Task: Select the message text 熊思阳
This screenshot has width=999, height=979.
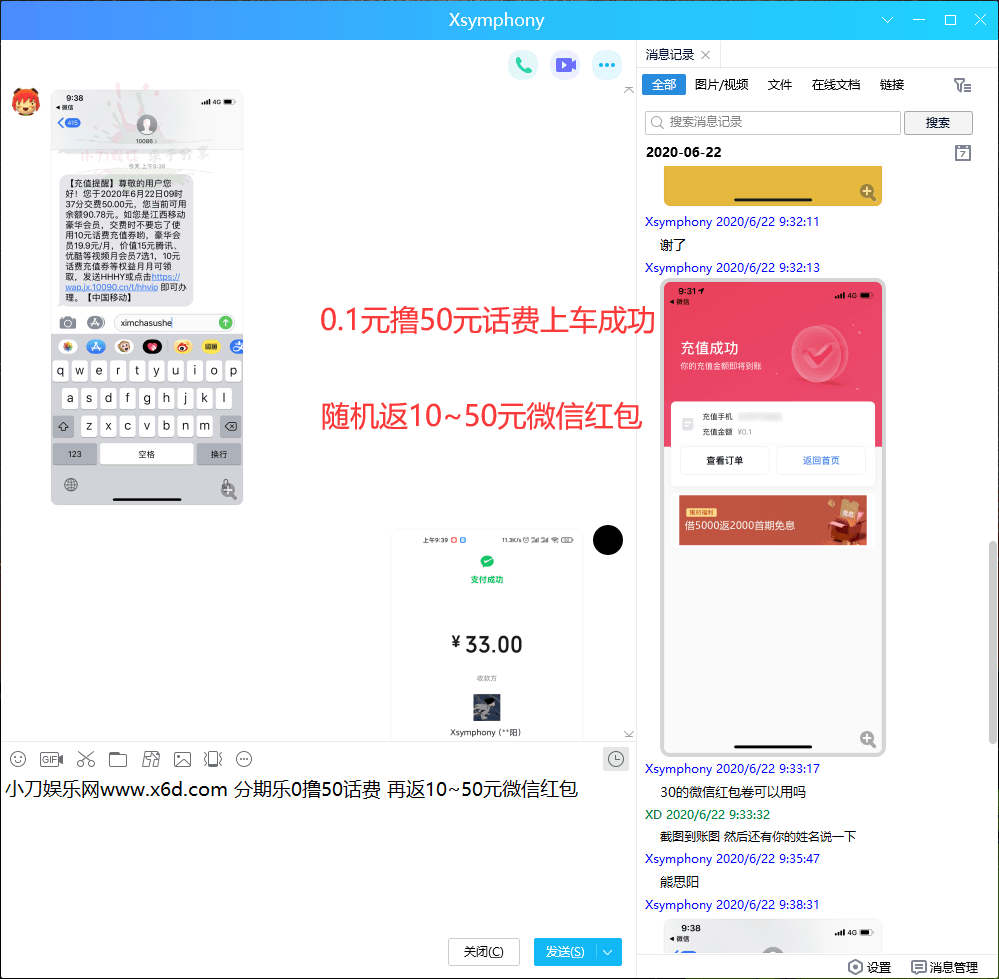Action: 679,882
